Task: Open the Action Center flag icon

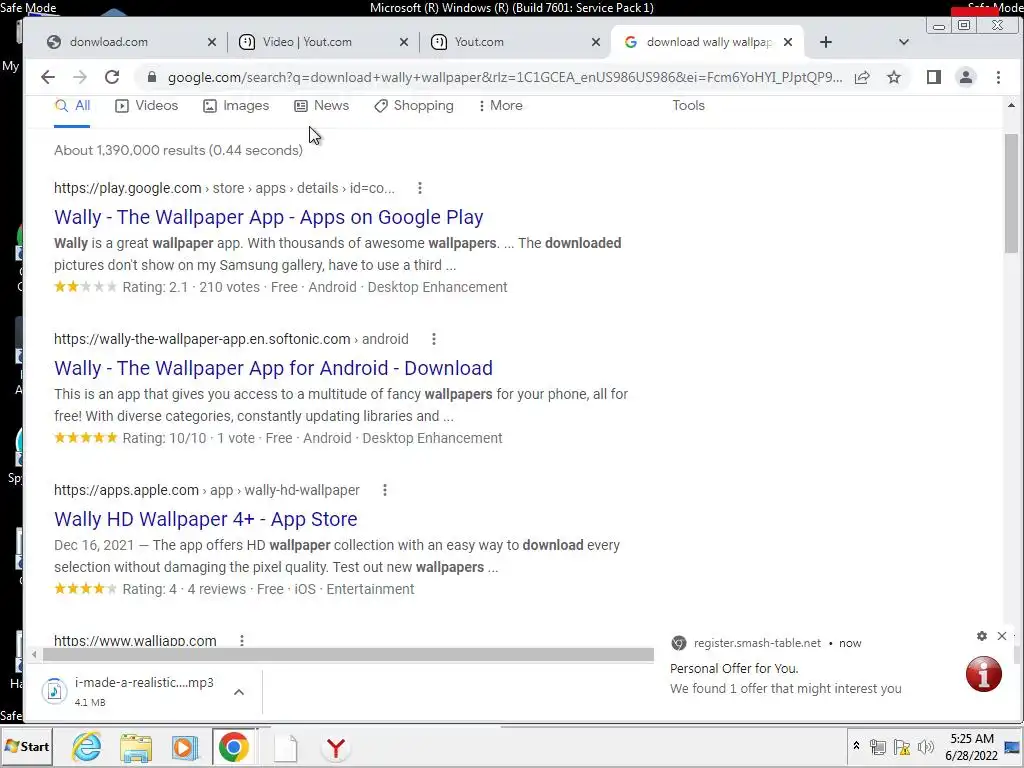Action: click(902, 746)
